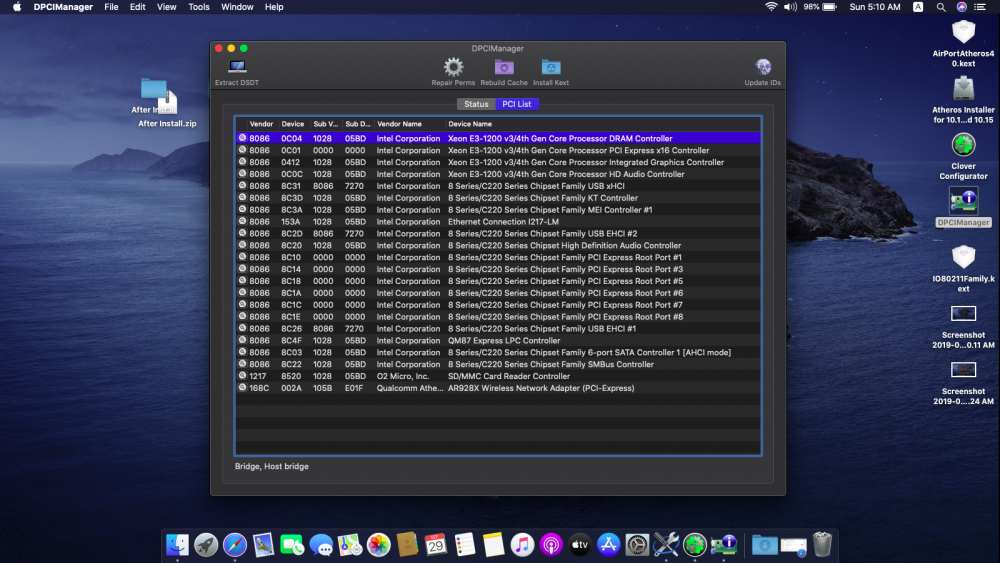Image resolution: width=1000 pixels, height=563 pixels.
Task: Select the Atheros Installer desktop icon
Action: (x=963, y=99)
